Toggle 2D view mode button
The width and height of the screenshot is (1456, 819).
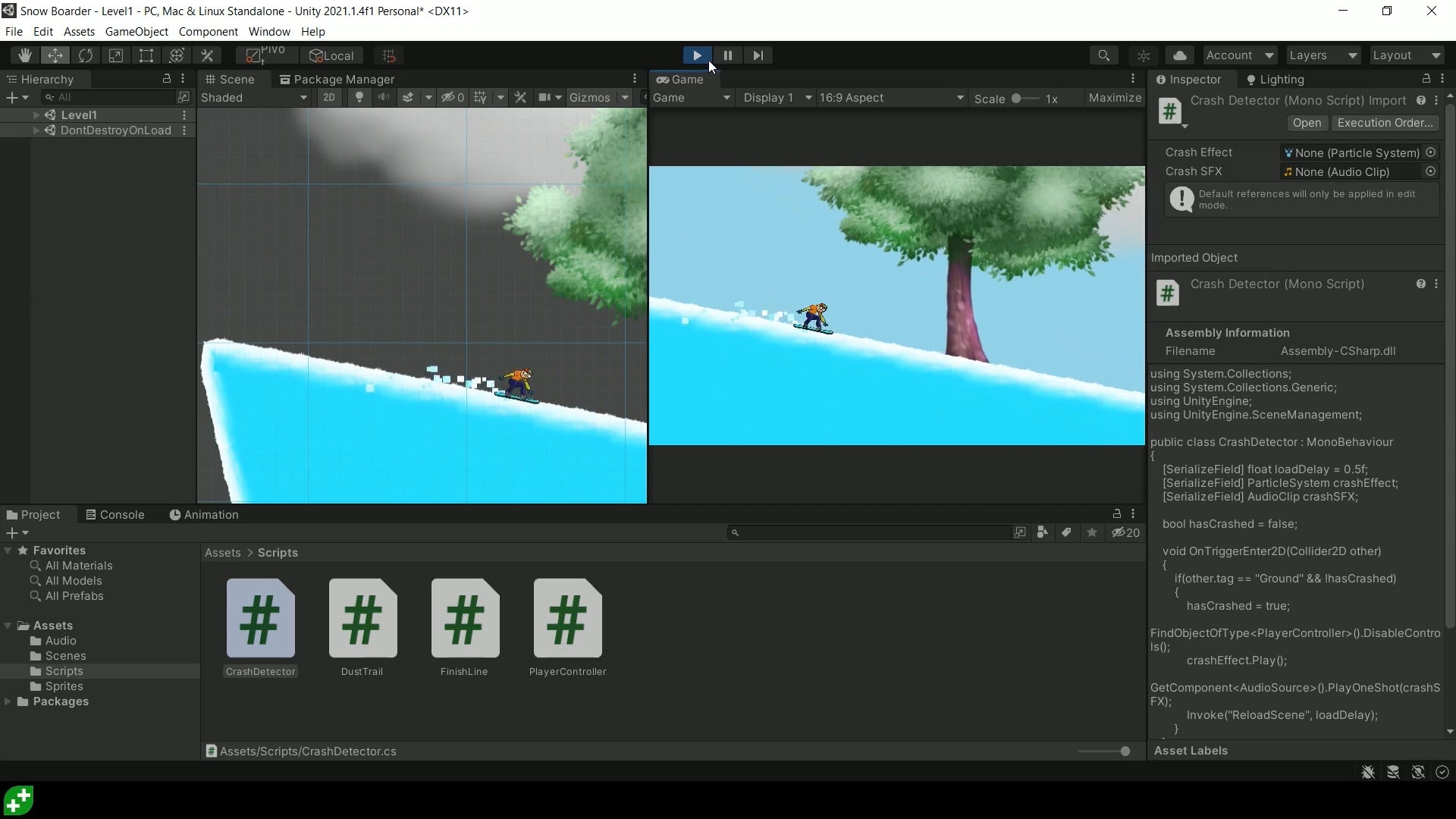click(328, 97)
